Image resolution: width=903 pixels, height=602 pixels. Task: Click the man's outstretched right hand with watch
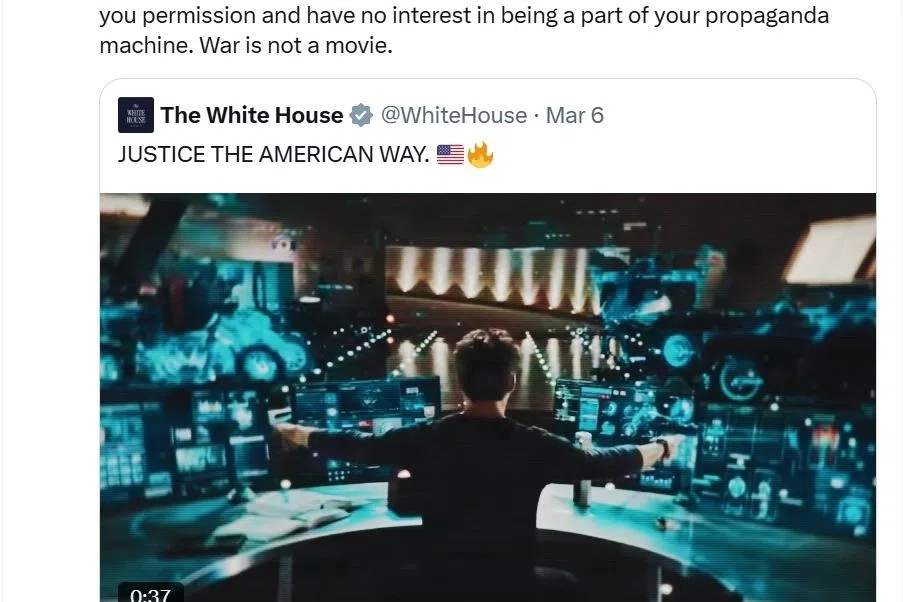click(x=668, y=446)
